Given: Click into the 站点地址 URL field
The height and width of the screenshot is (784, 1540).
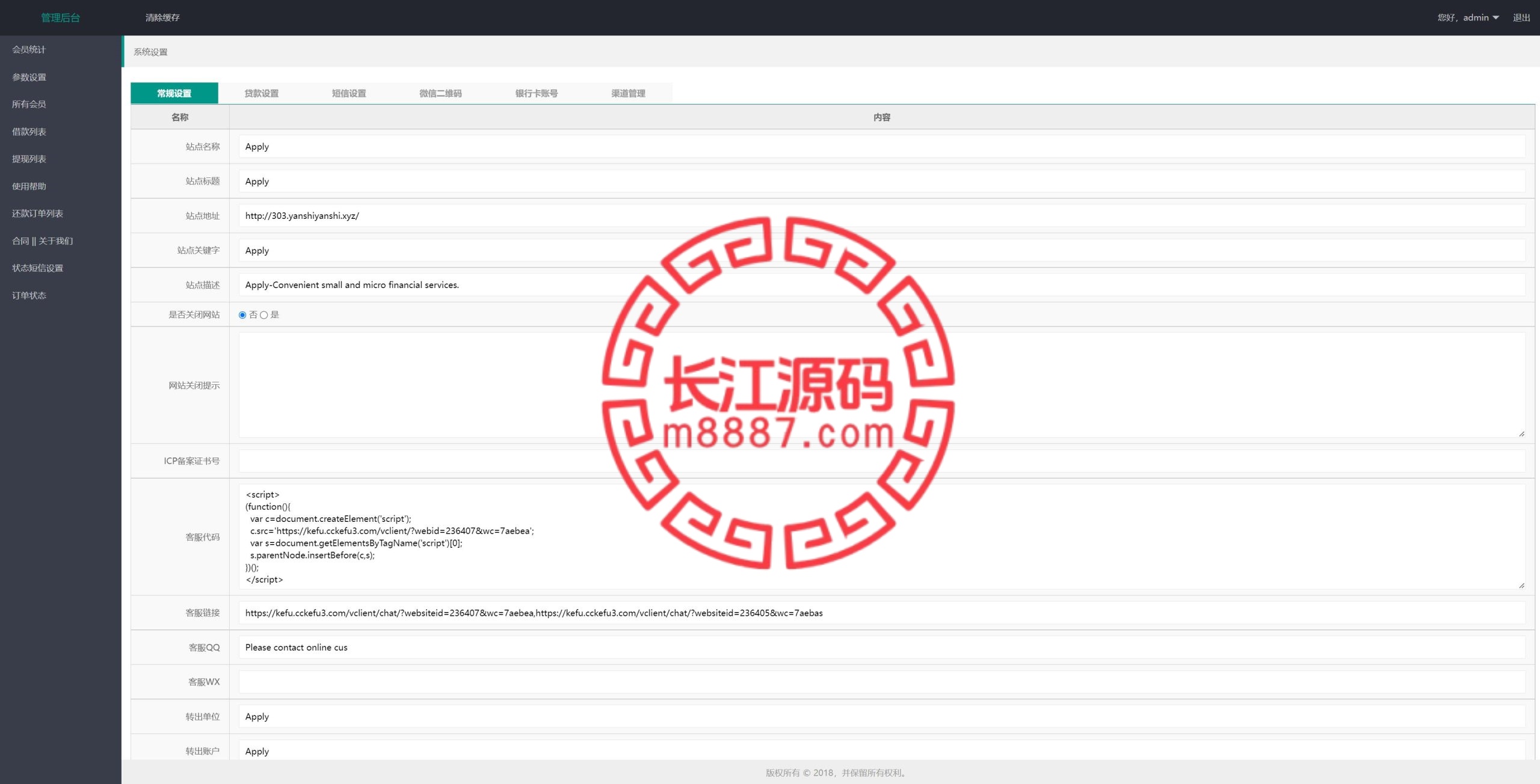Looking at the screenshot, I should pos(882,216).
